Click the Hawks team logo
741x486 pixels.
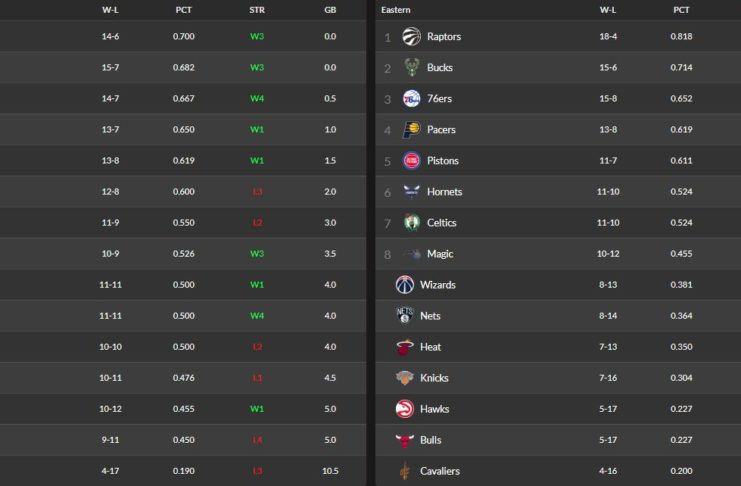[404, 409]
